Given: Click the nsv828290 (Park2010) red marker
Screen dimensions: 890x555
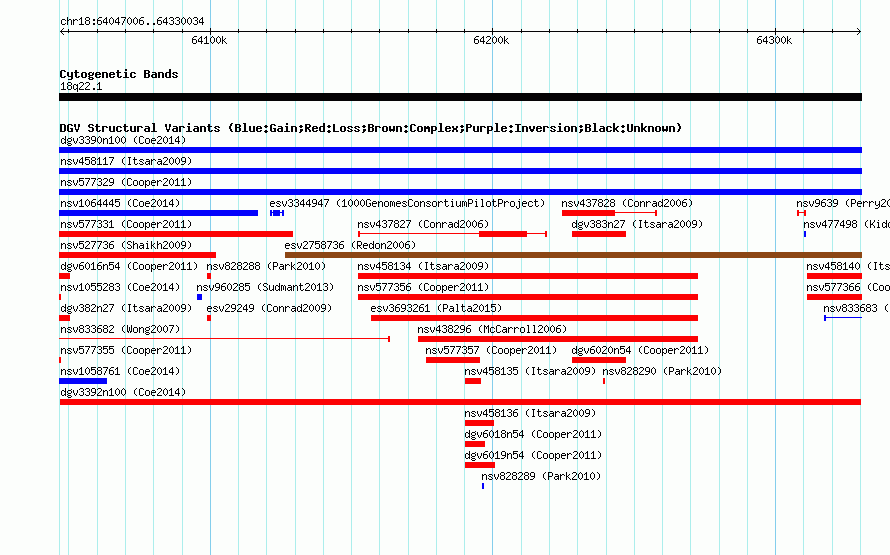Looking at the screenshot, I should [x=604, y=381].
